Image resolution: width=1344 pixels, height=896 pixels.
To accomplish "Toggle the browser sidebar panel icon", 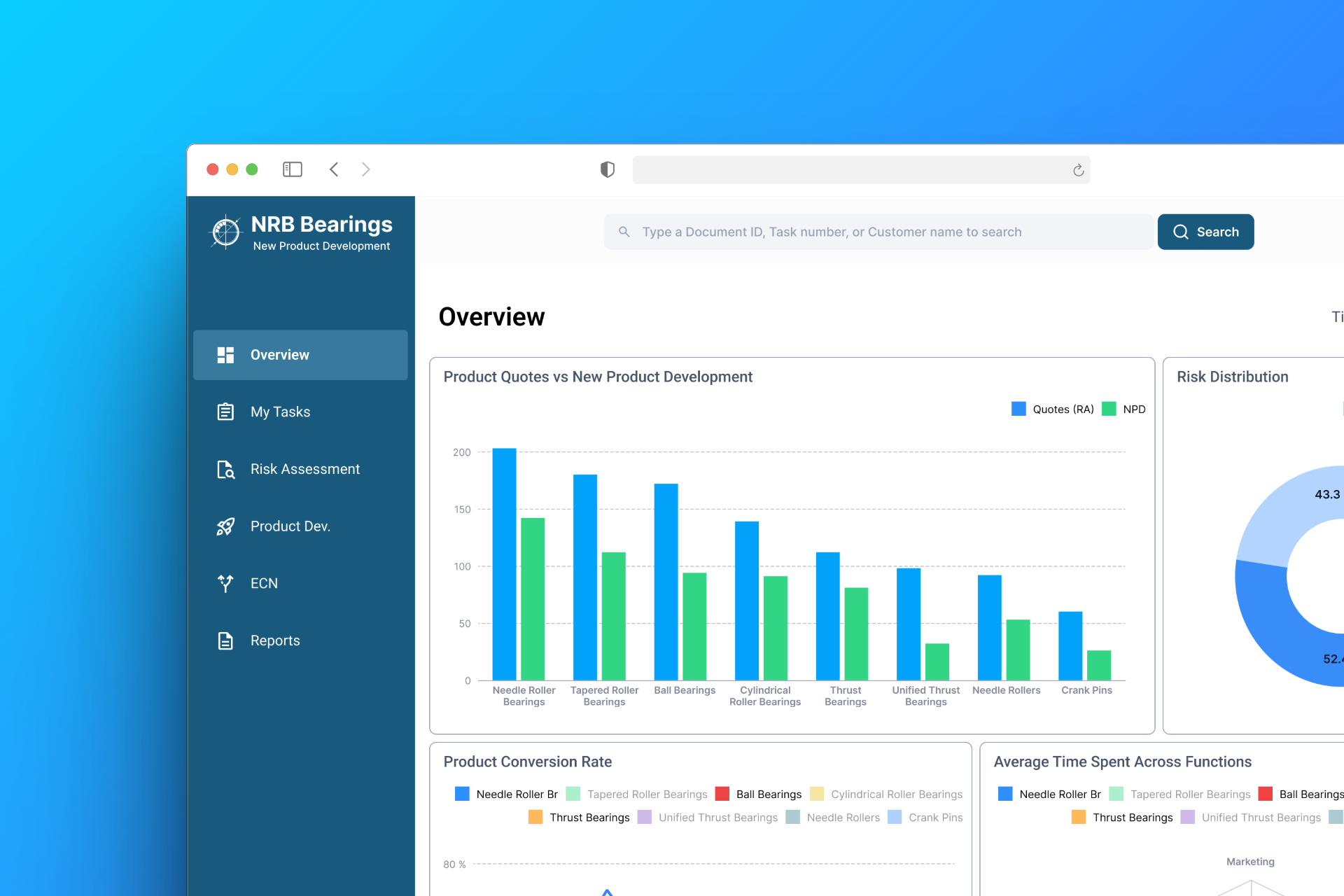I will point(293,169).
